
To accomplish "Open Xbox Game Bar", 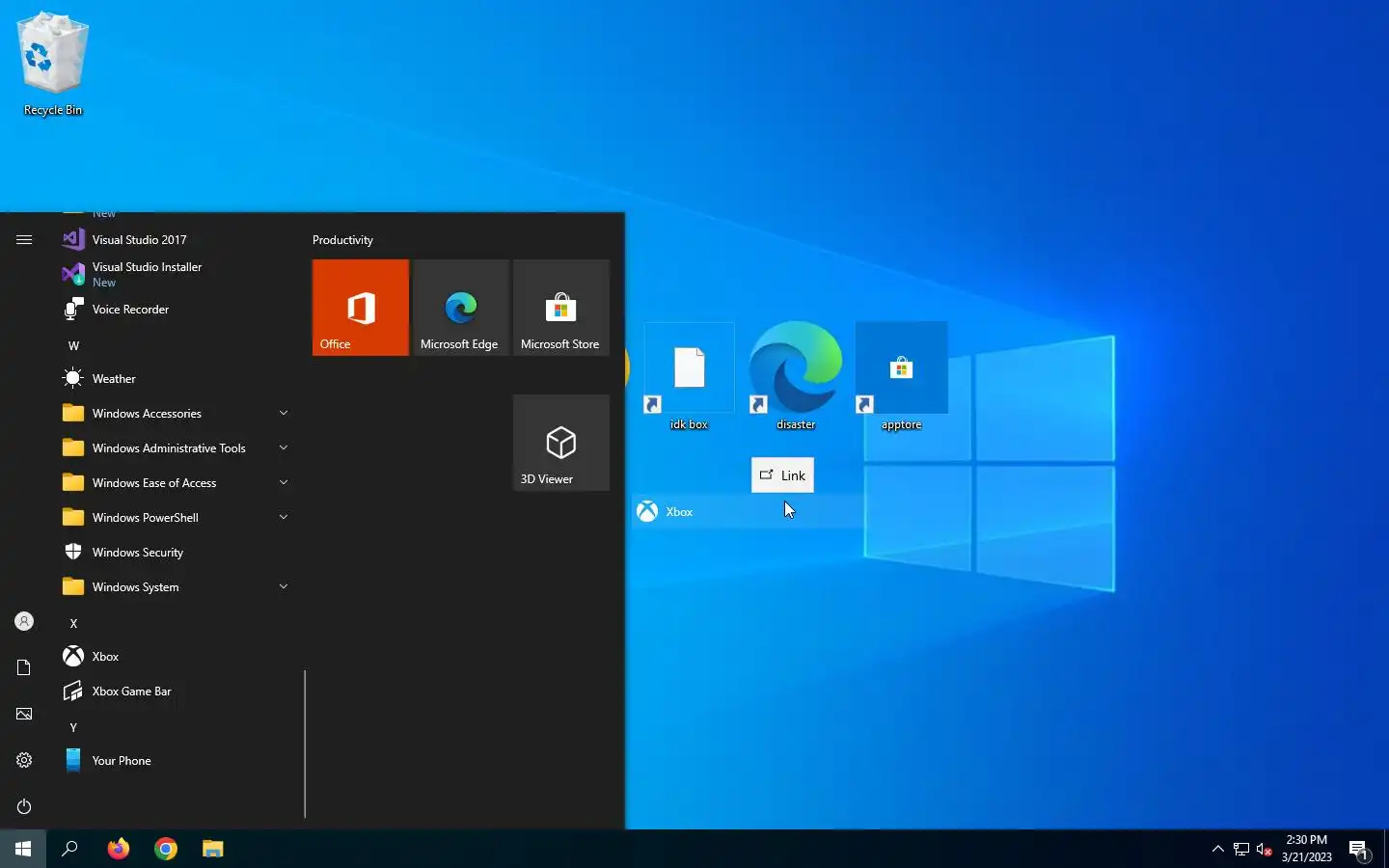I will click(177, 691).
